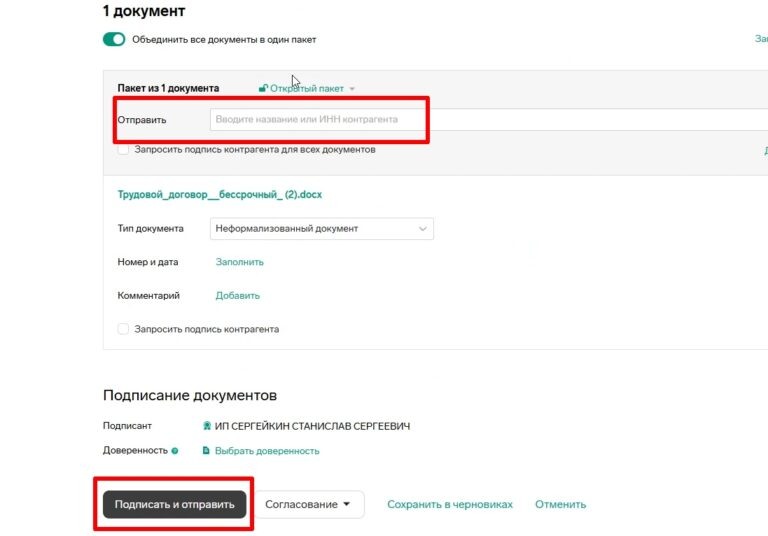Click the 'Номер и дата' label
The width and height of the screenshot is (768, 536).
148,262
